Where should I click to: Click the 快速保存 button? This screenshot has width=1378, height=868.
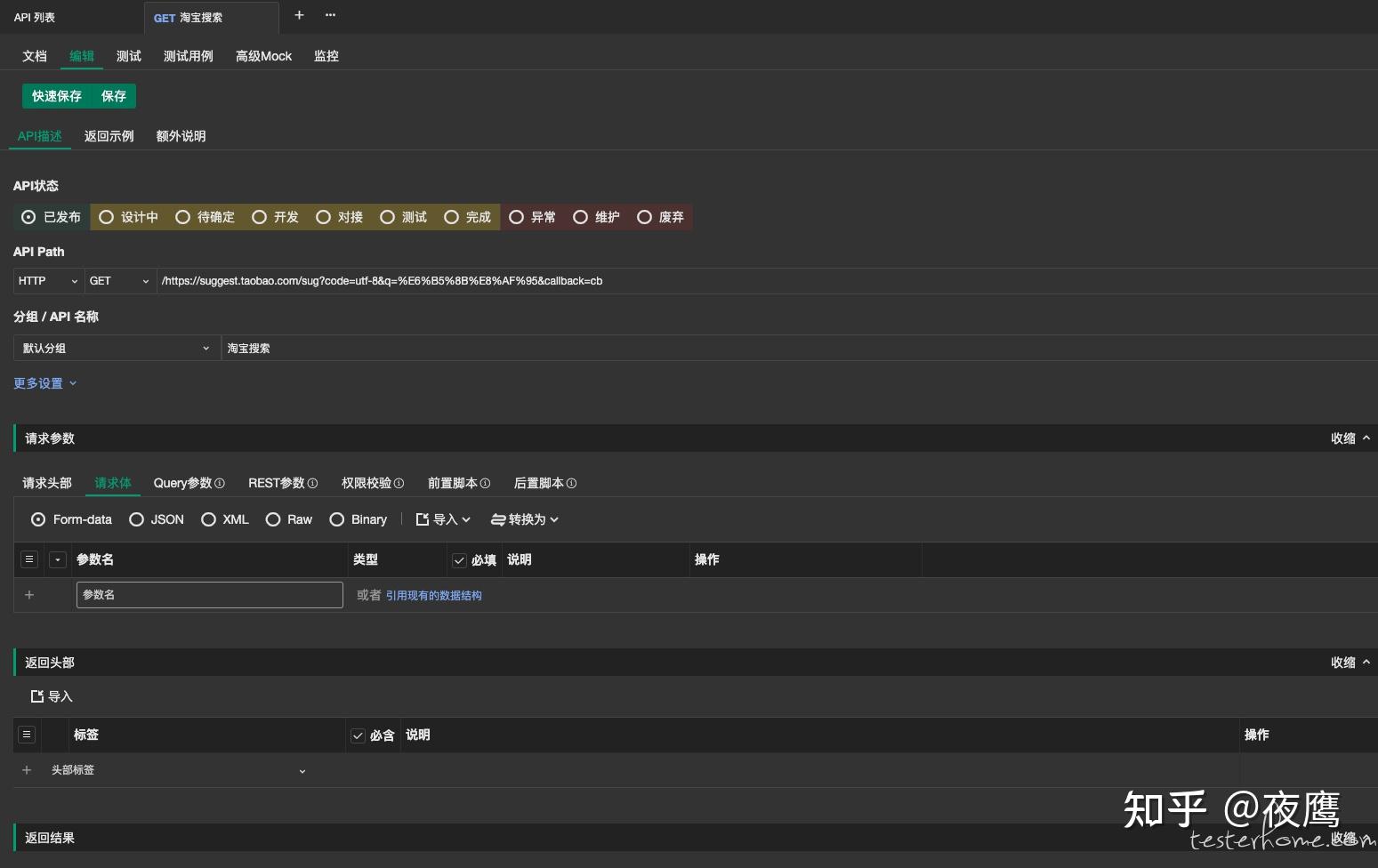(57, 96)
